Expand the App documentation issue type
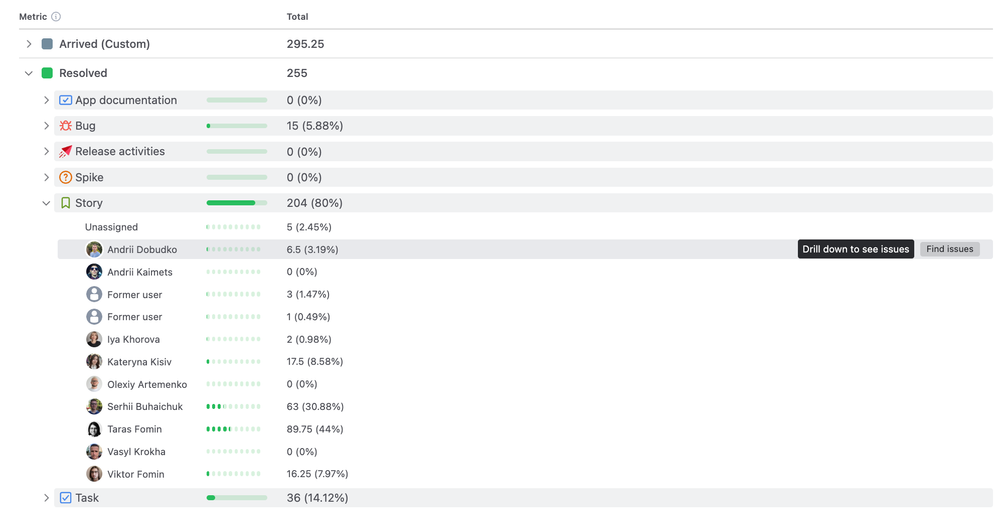 (x=46, y=100)
